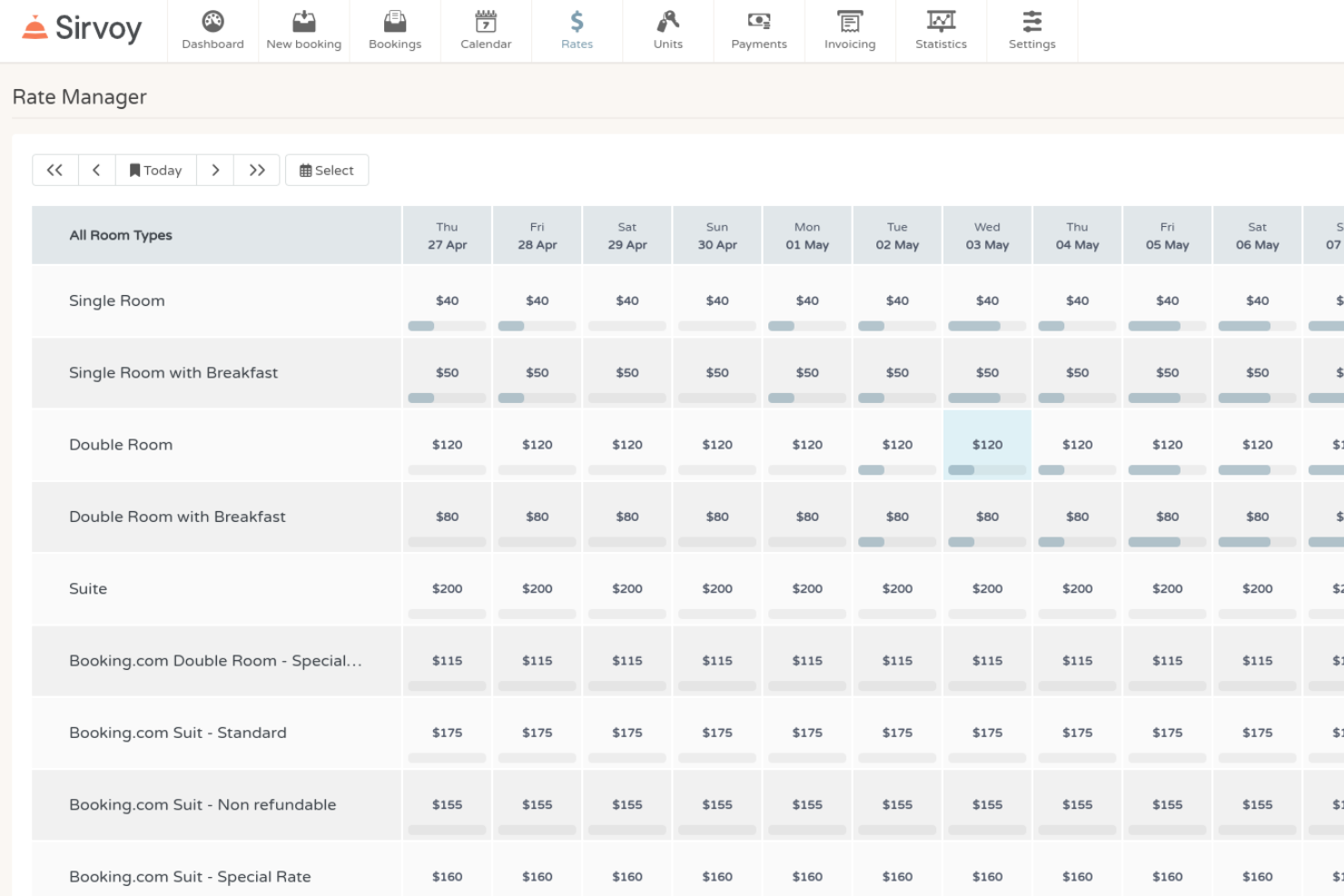Open the Bookings section icon

coord(395,22)
